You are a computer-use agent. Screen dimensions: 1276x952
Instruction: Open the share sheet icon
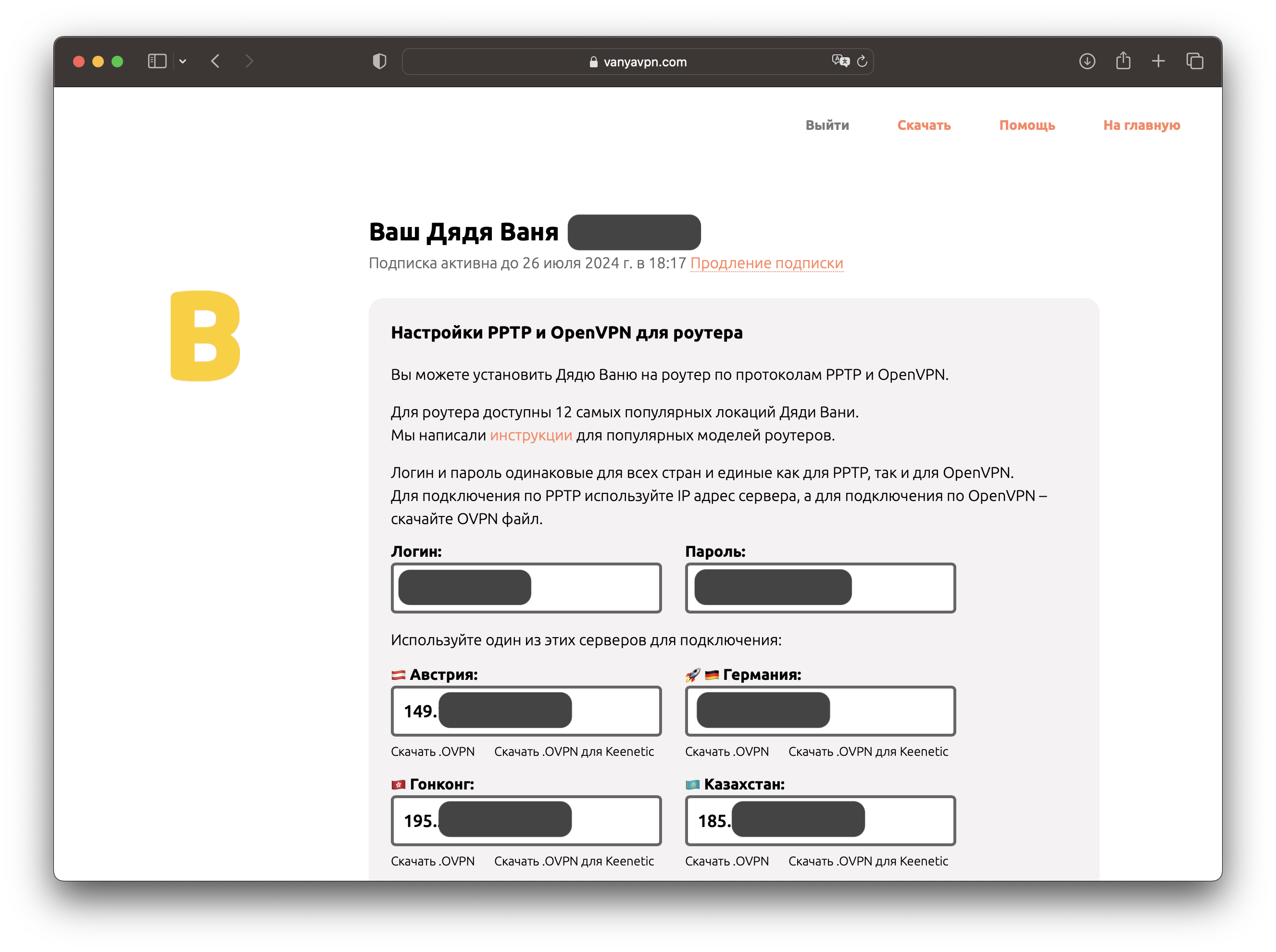[x=1123, y=61]
